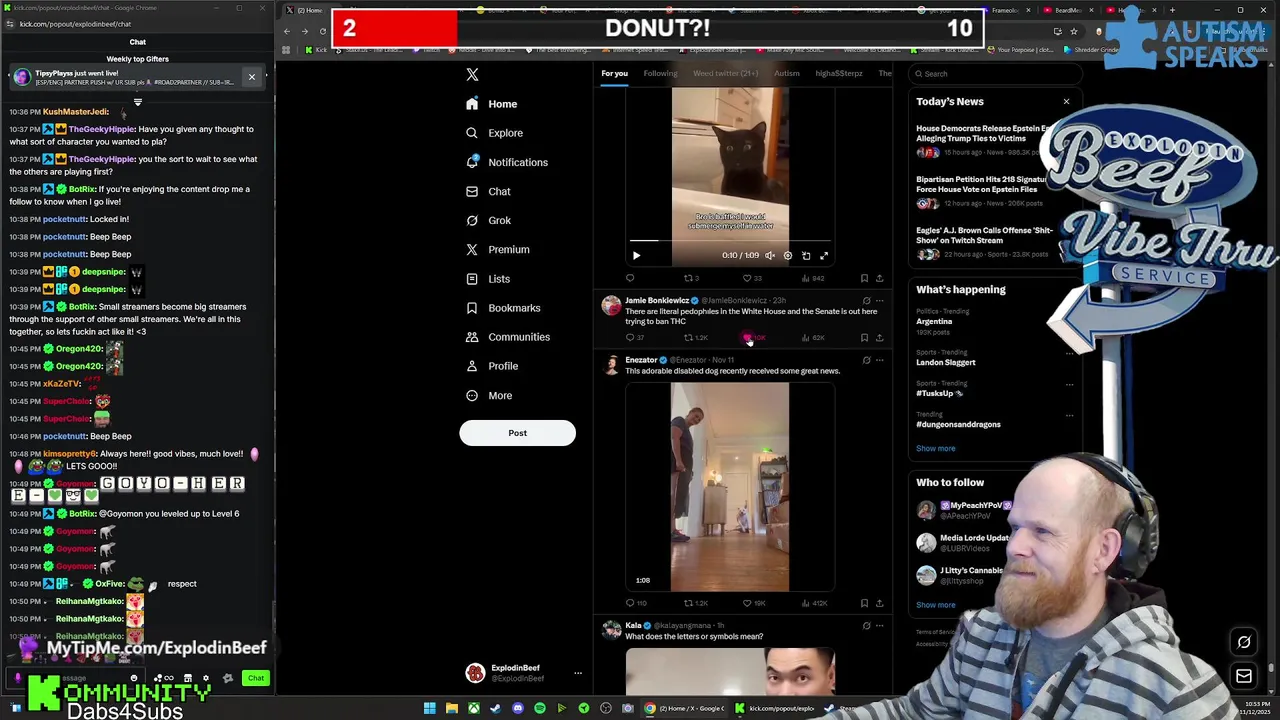Image resolution: width=1280 pixels, height=720 pixels.
Task: Open Messages floating button at bottom right
Action: [1244, 677]
